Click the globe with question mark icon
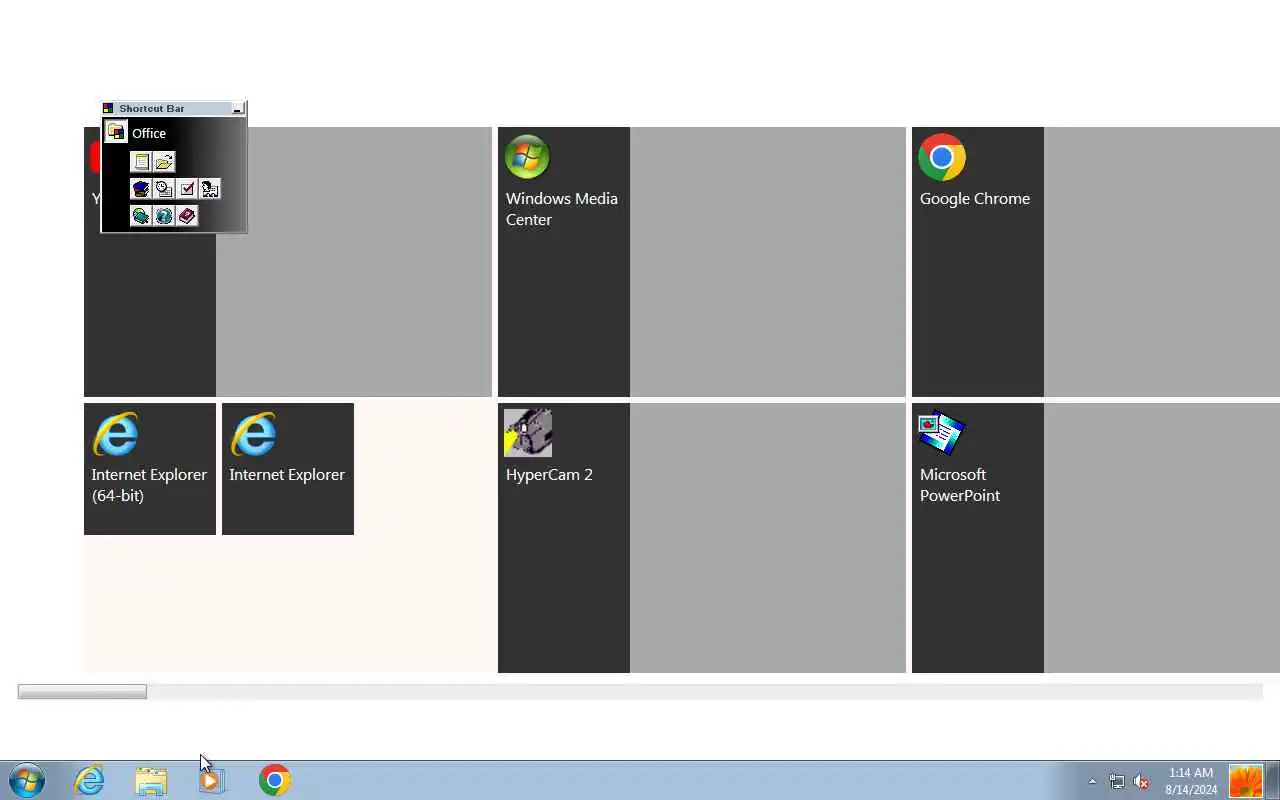Image resolution: width=1280 pixels, height=800 pixels. click(164, 216)
